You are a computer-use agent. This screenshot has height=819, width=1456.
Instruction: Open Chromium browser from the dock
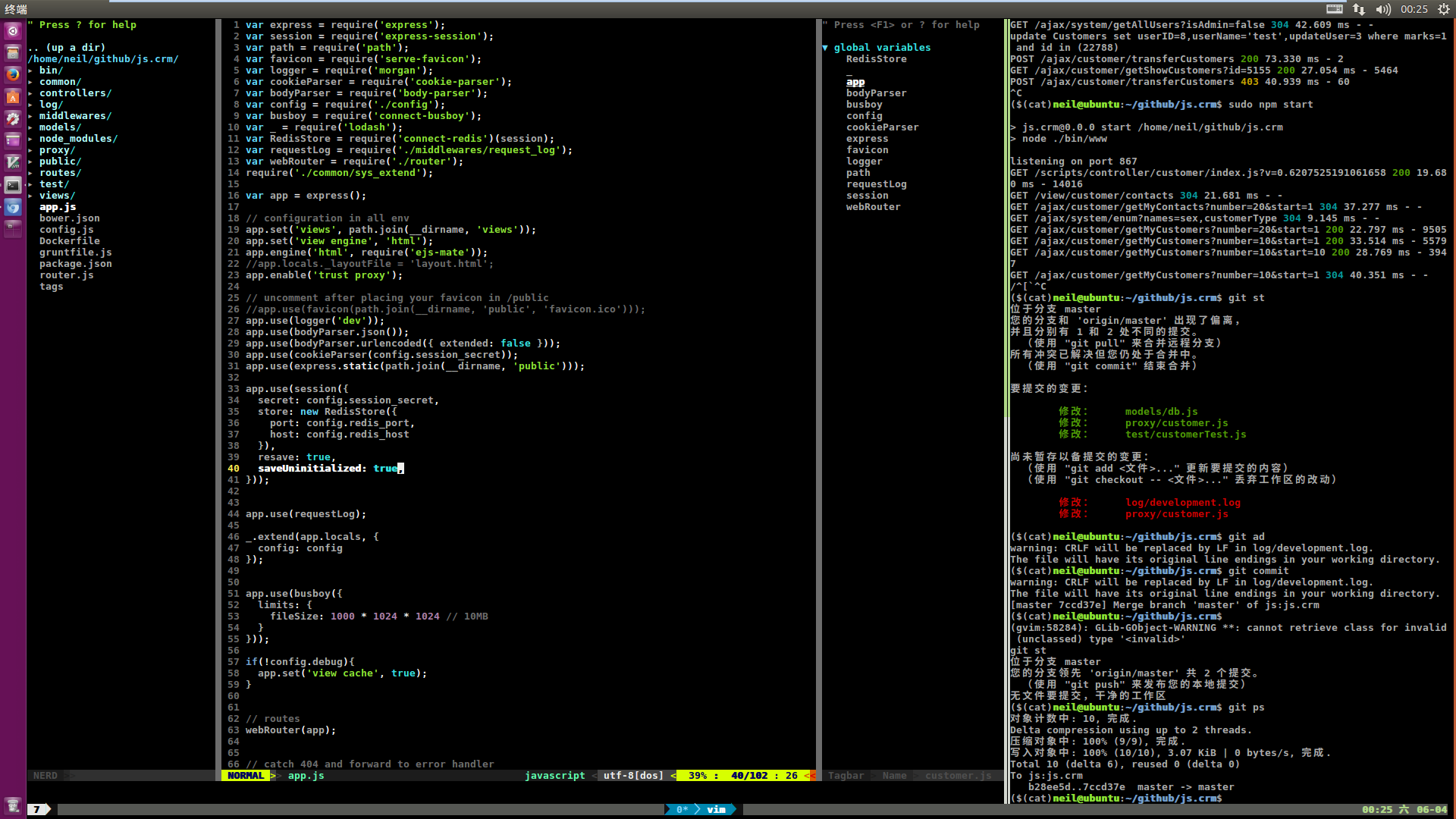[x=13, y=206]
